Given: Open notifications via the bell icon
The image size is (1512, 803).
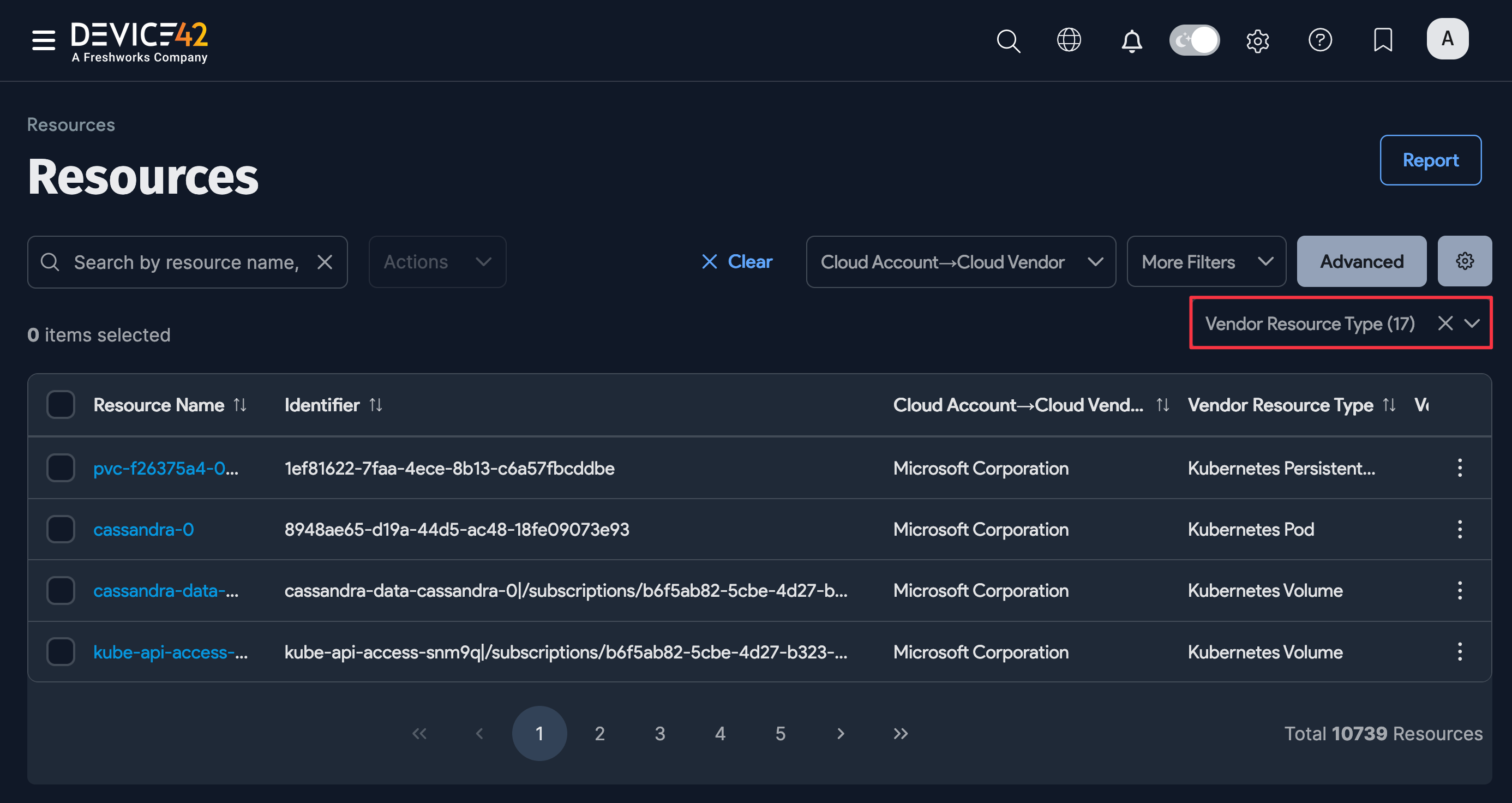Looking at the screenshot, I should click(1131, 40).
